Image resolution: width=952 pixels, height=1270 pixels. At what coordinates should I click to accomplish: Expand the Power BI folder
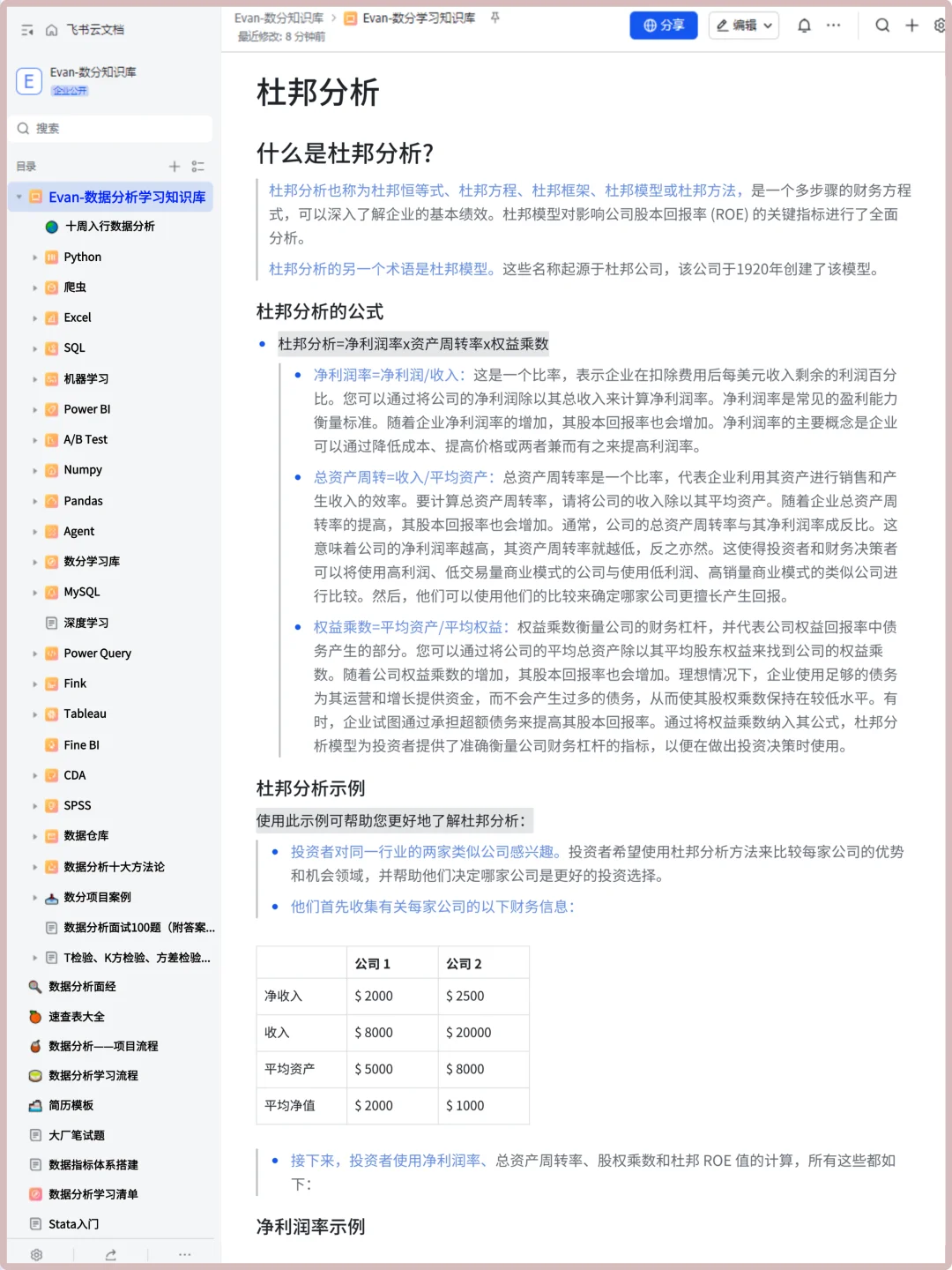35,410
